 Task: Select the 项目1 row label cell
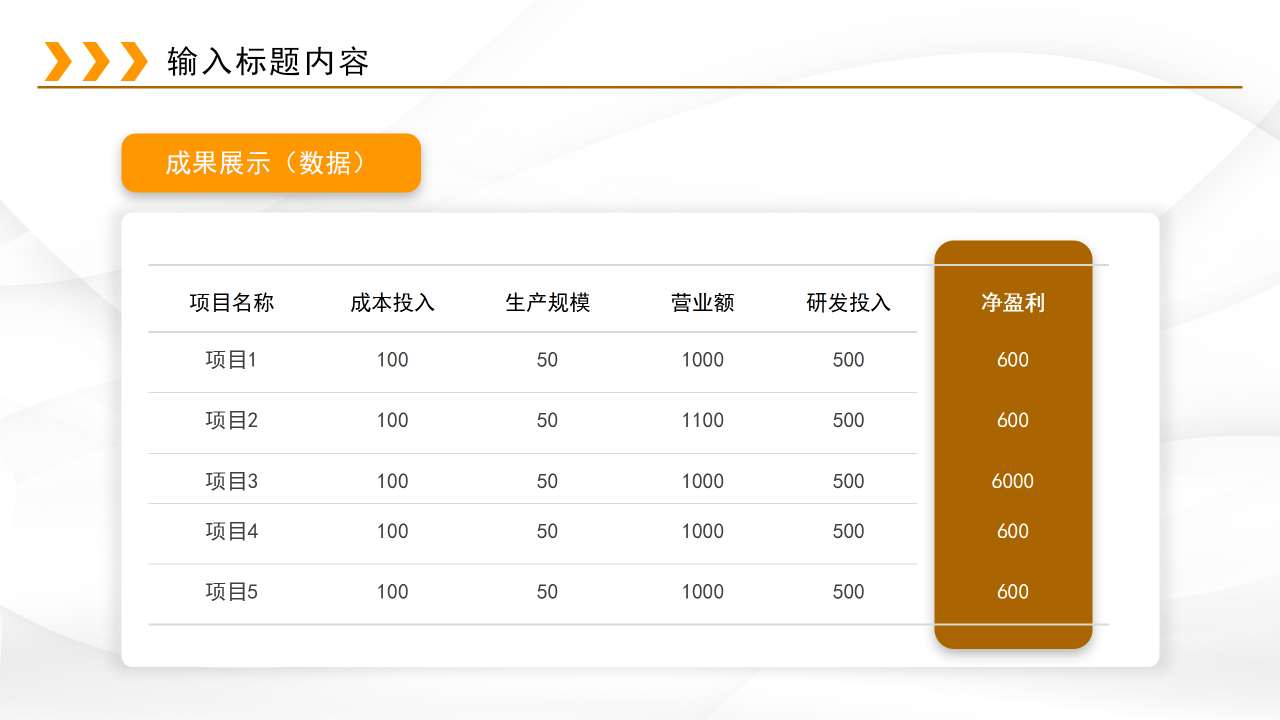(233, 360)
